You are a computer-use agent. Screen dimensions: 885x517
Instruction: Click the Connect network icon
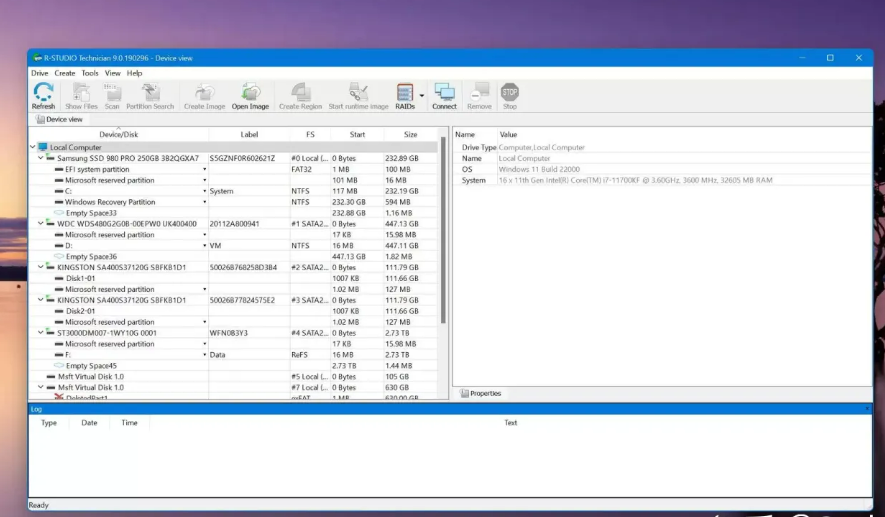pyautogui.click(x=444, y=96)
